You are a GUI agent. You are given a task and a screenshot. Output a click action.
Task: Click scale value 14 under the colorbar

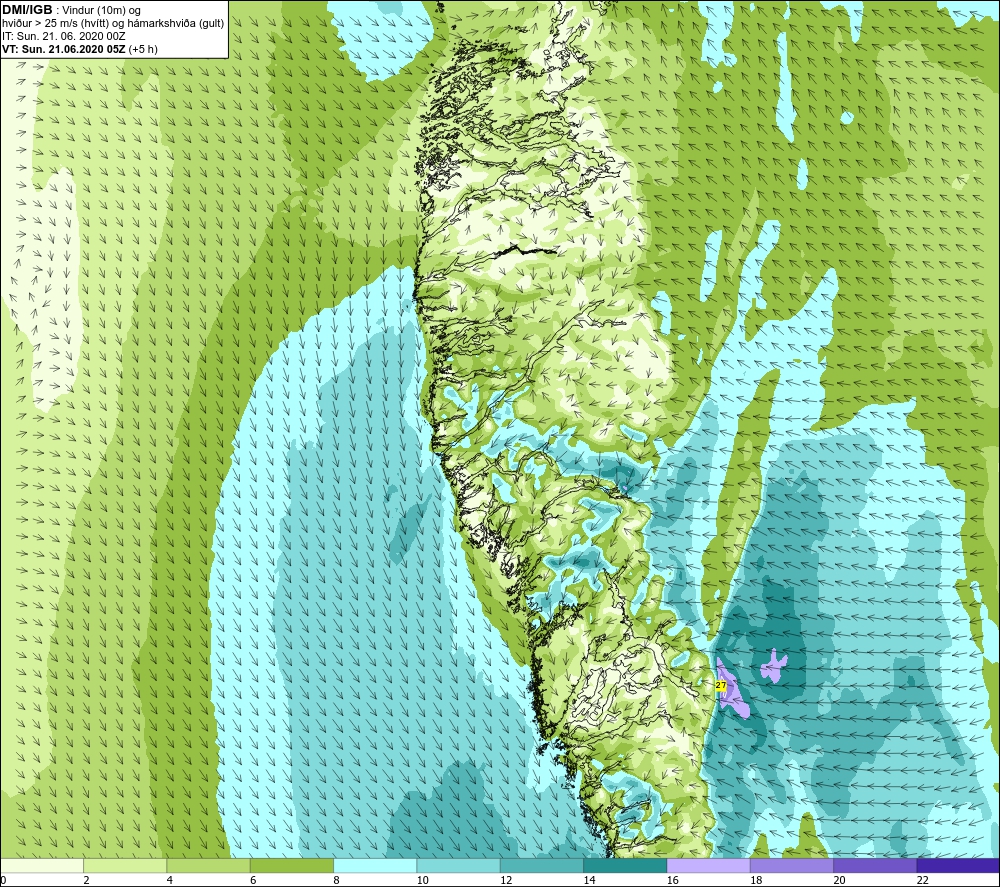(x=589, y=880)
